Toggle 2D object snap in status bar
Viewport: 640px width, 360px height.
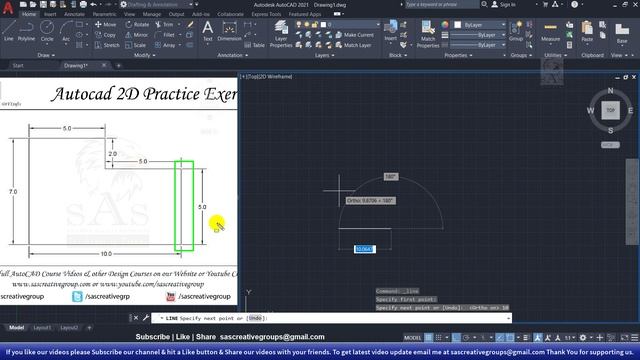click(x=510, y=338)
